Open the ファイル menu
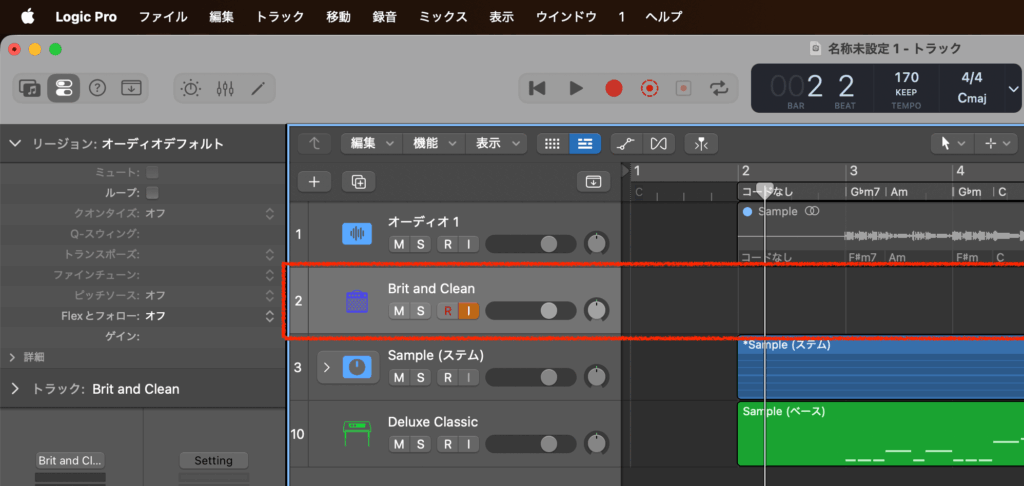 click(163, 17)
